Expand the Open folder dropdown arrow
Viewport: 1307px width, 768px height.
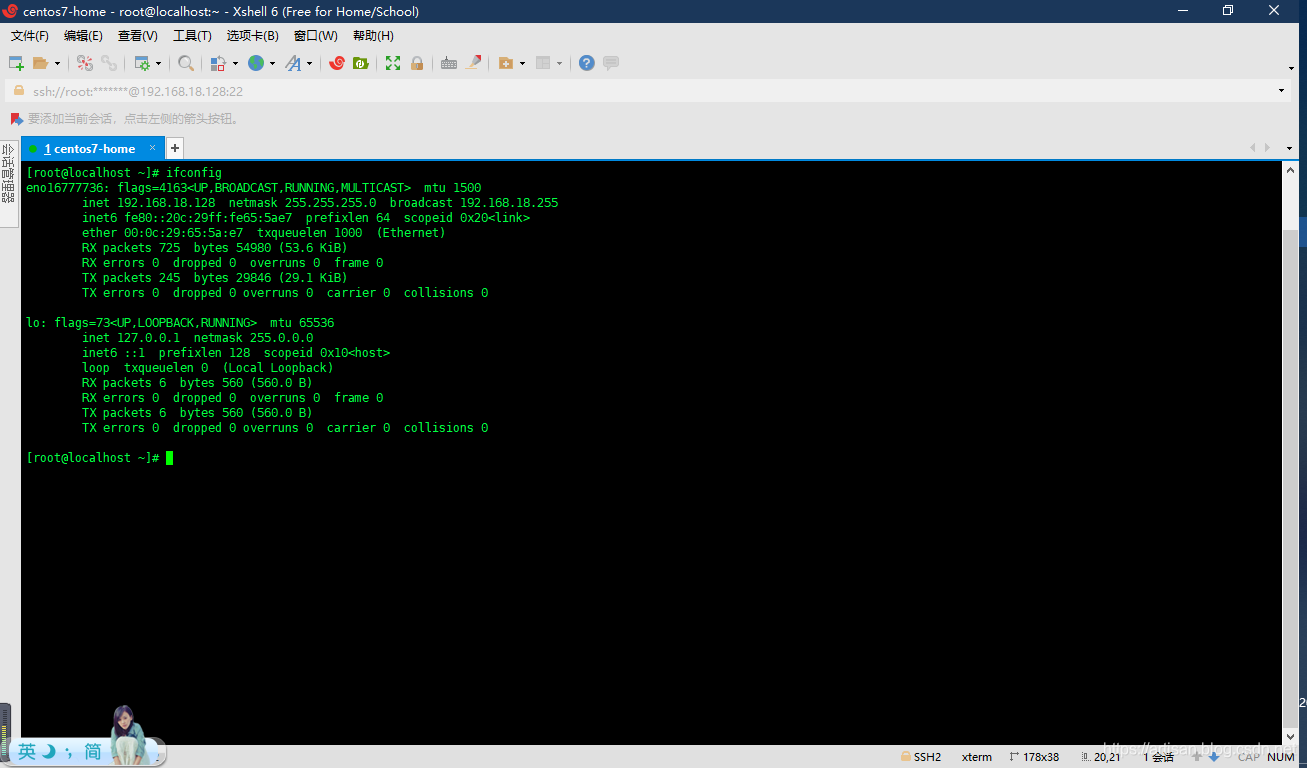pyautogui.click(x=57, y=64)
